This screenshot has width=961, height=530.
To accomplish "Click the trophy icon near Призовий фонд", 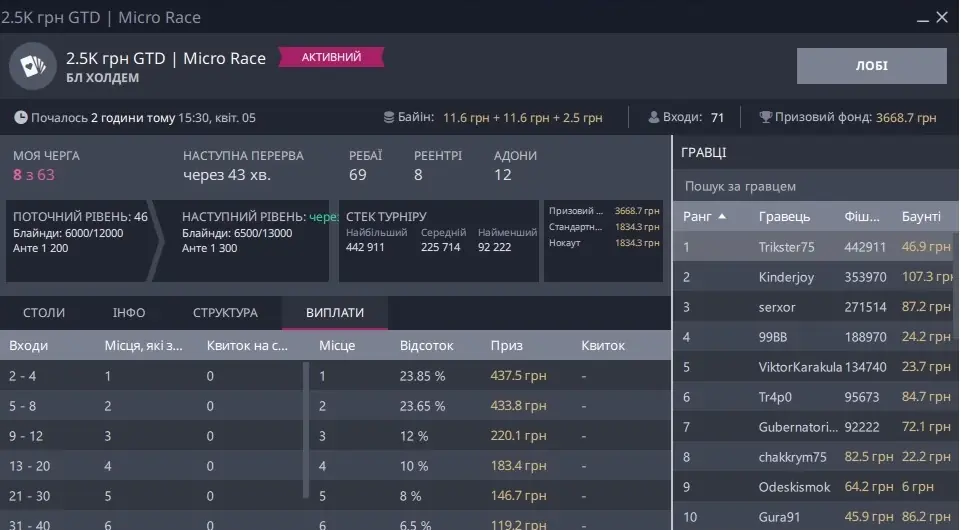I will 766,117.
